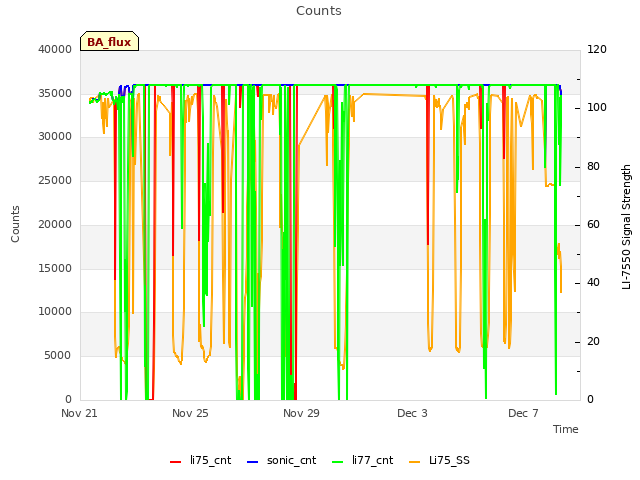Click the 30000 left axis value
This screenshot has height=480, width=640.
55,136
